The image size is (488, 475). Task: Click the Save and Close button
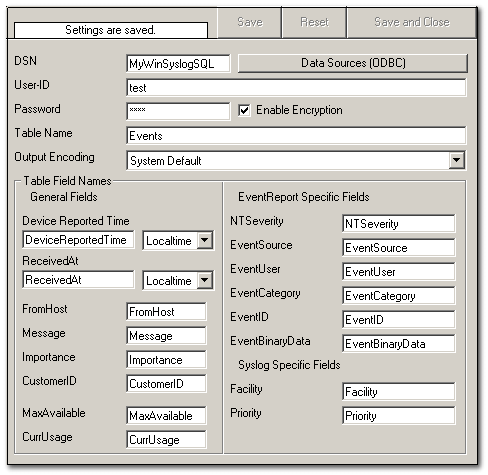pos(412,22)
